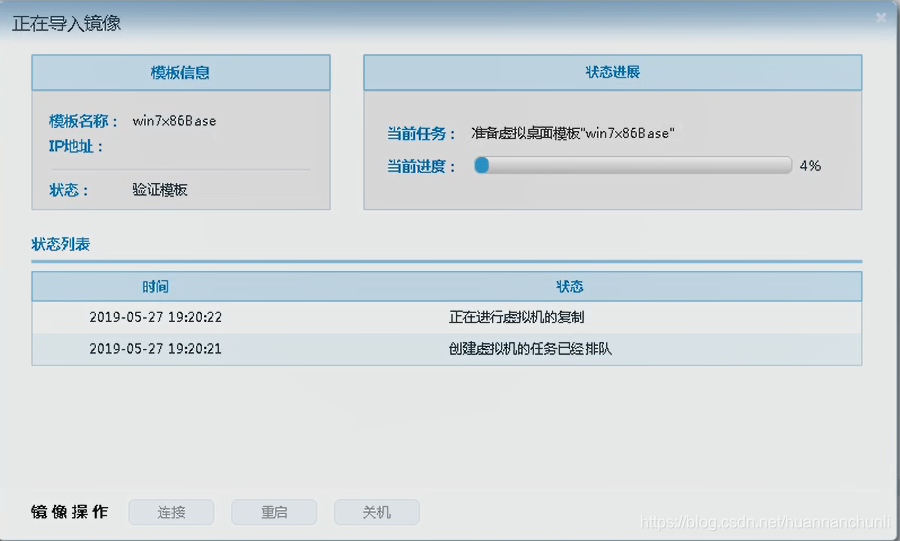Click the current task text 准备虚拟桌面模板
The width and height of the screenshot is (900, 541).
(572, 133)
